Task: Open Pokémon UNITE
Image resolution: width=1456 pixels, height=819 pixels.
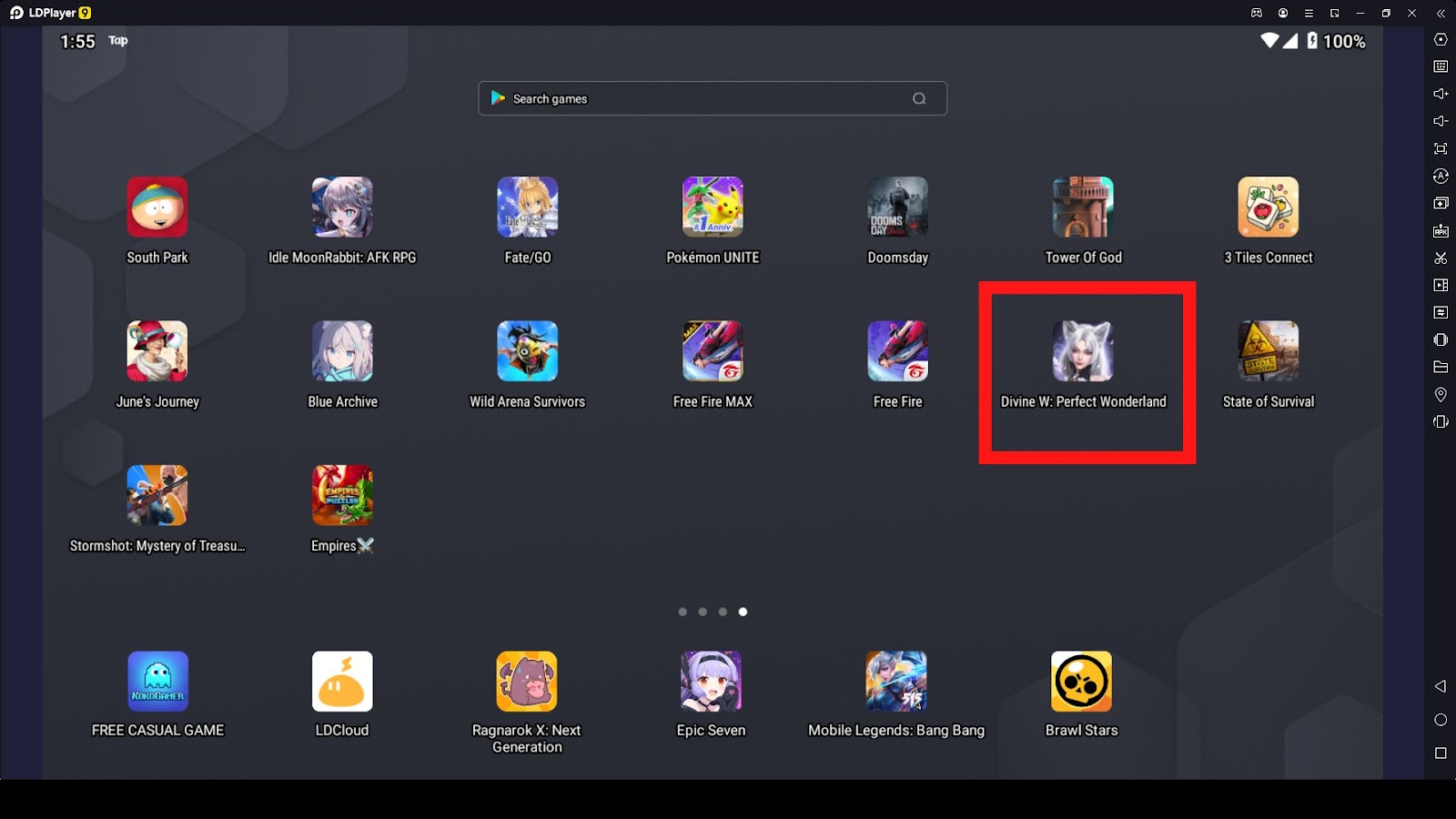Action: pyautogui.click(x=713, y=207)
